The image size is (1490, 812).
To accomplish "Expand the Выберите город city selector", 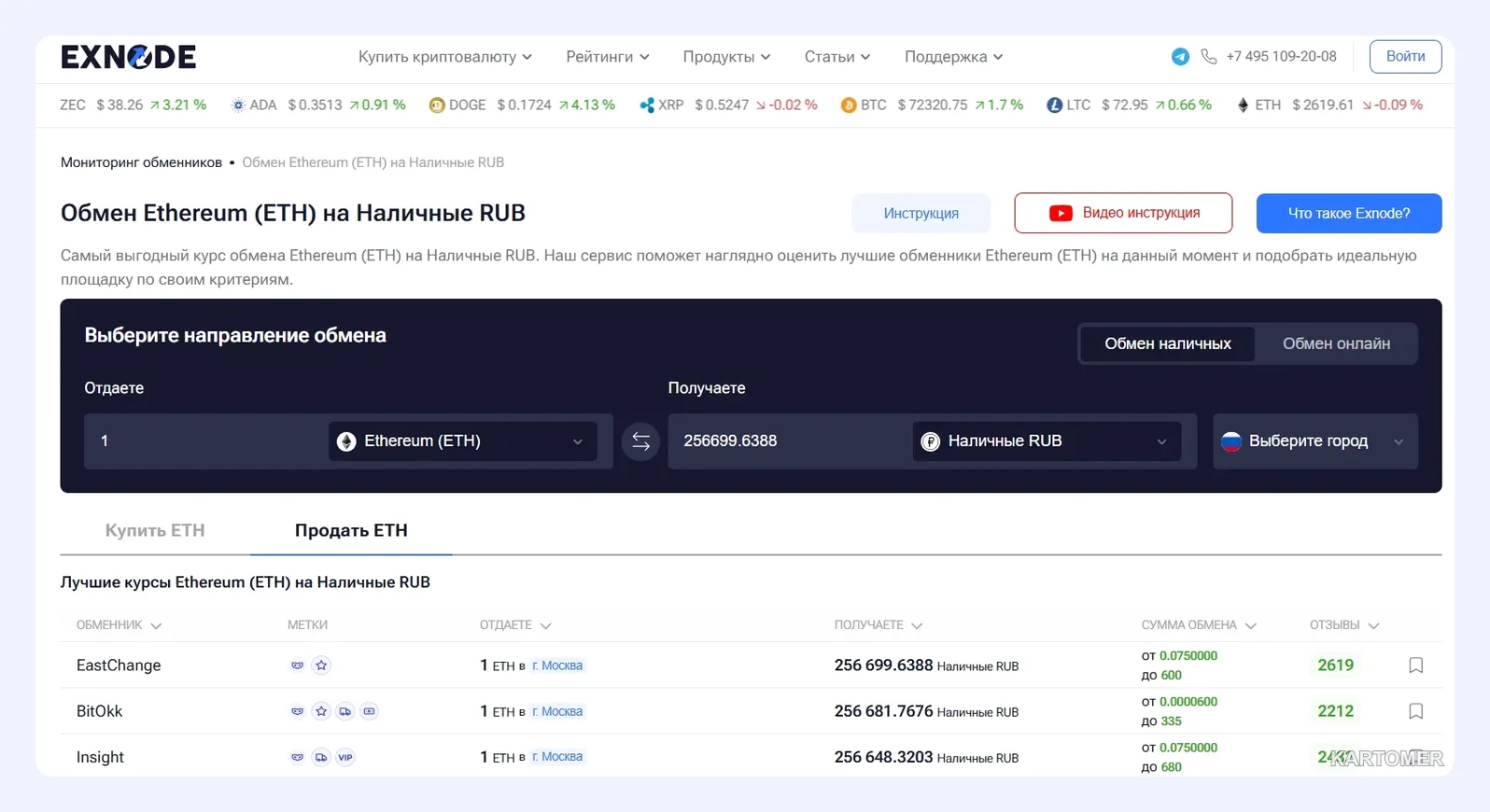I will [1315, 441].
